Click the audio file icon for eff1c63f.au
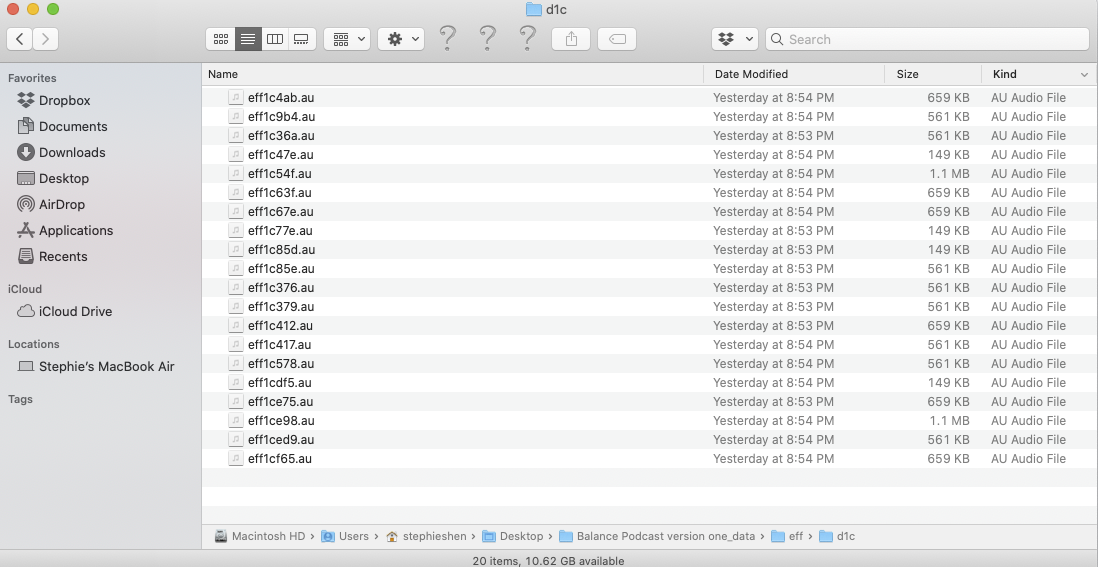The image size is (1098, 567). (x=235, y=192)
